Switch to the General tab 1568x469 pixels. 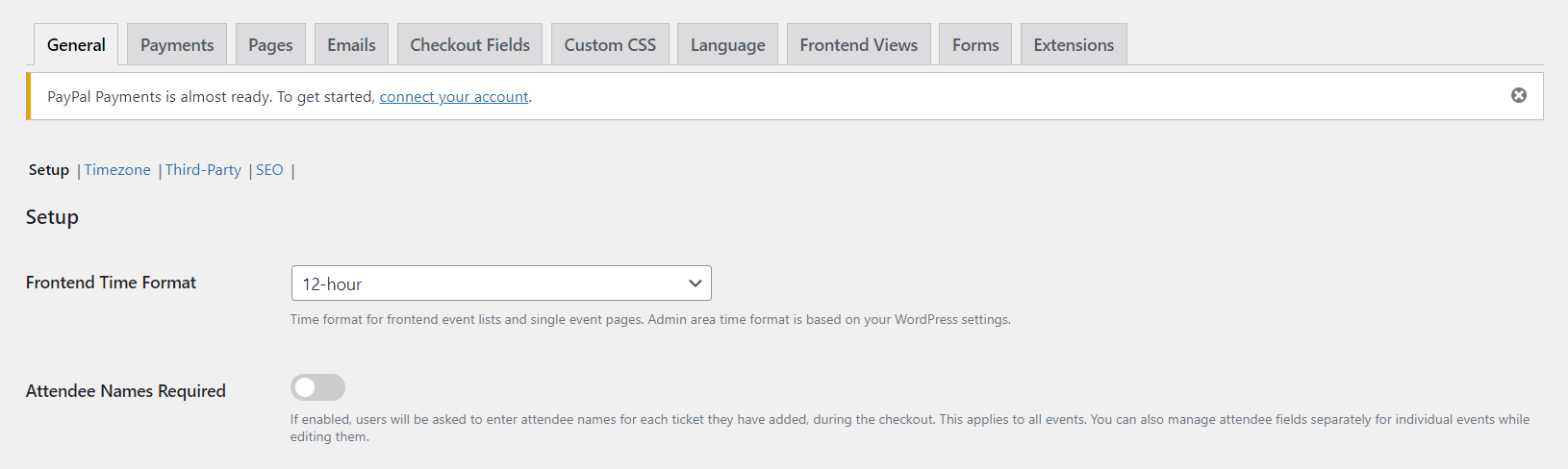[x=76, y=45]
